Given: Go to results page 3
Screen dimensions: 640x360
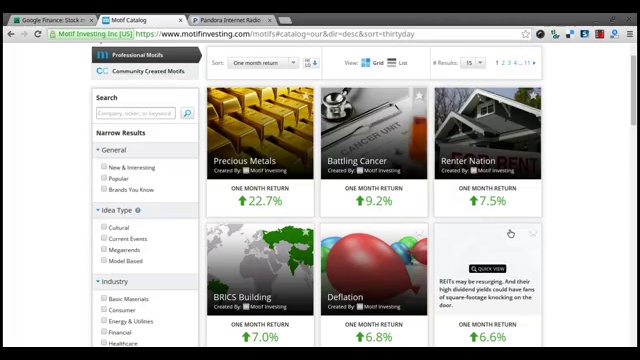Looking at the screenshot, I should [509, 63].
